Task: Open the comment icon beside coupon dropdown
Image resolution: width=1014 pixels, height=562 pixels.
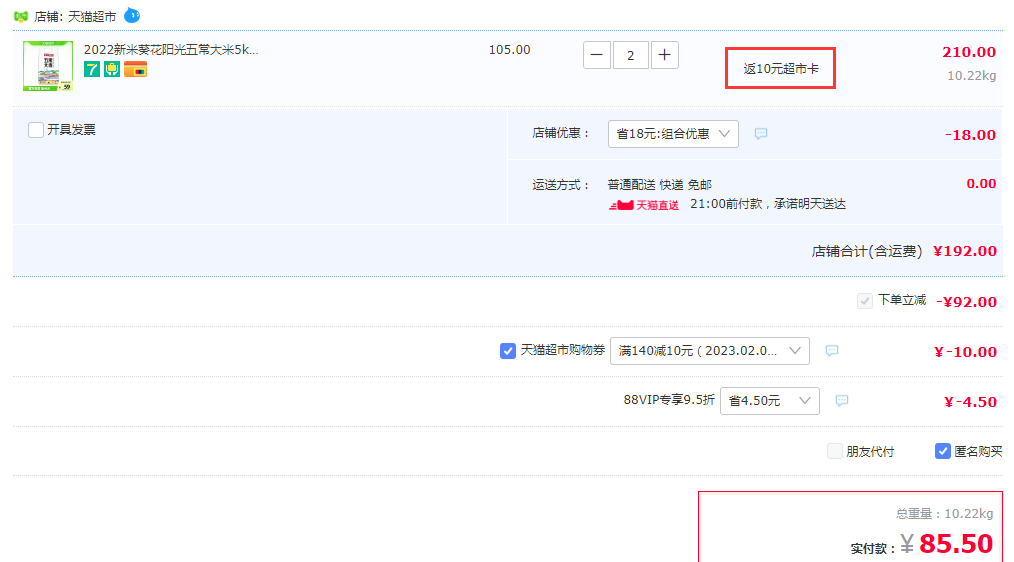Action: (x=832, y=351)
